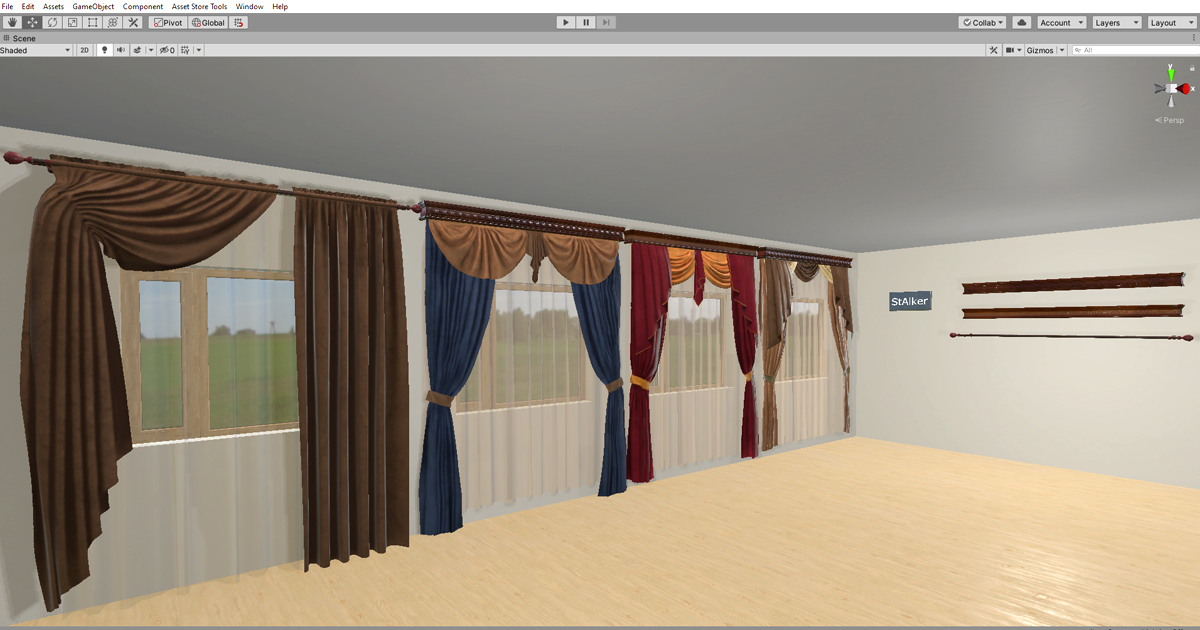Open the Layers dropdown
This screenshot has width=1200, height=630.
coord(1115,22)
